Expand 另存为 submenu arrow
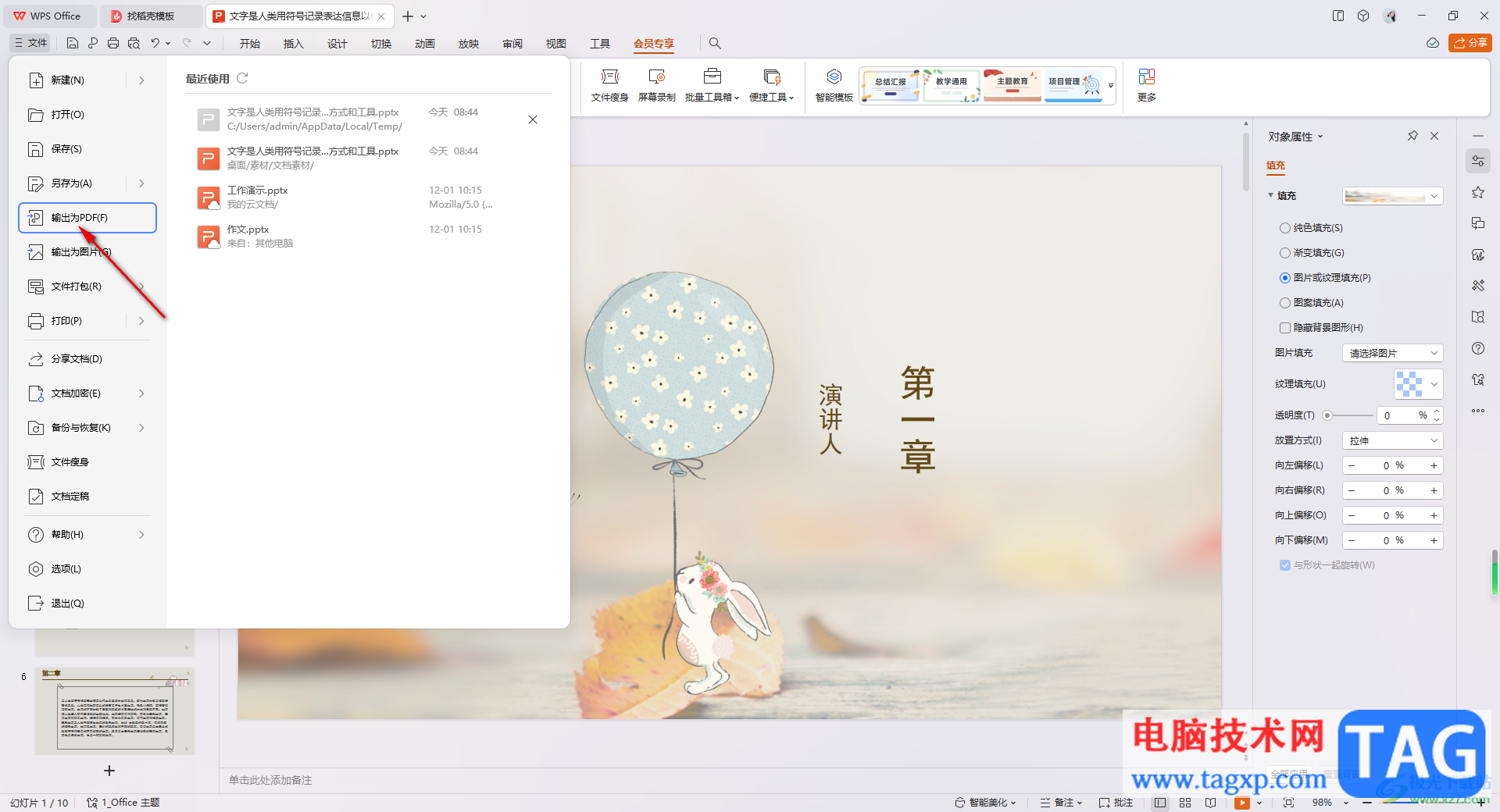Screen dimensions: 1500x812 (x=141, y=183)
